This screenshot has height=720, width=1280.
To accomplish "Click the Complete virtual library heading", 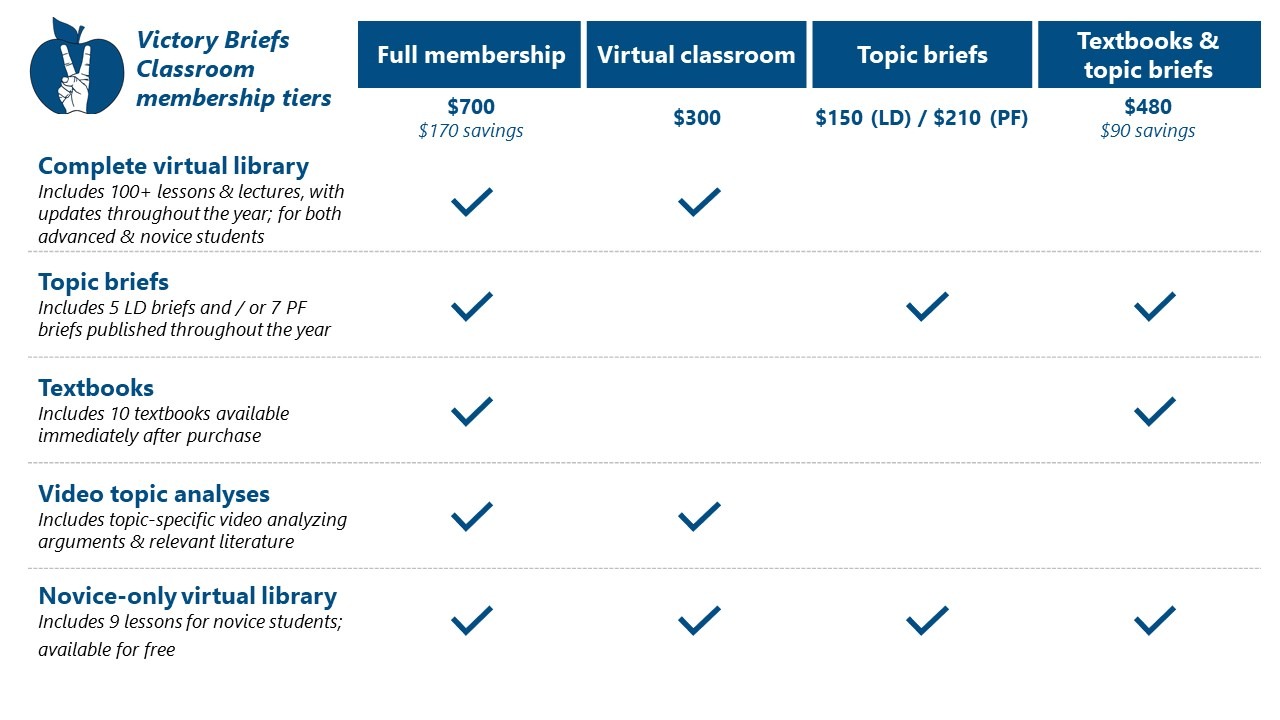I will (x=173, y=166).
